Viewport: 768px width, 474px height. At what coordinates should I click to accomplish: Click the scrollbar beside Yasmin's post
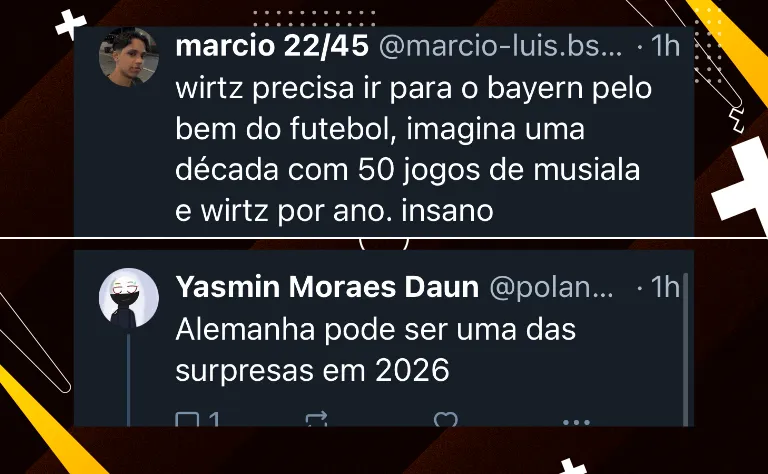[x=686, y=350]
